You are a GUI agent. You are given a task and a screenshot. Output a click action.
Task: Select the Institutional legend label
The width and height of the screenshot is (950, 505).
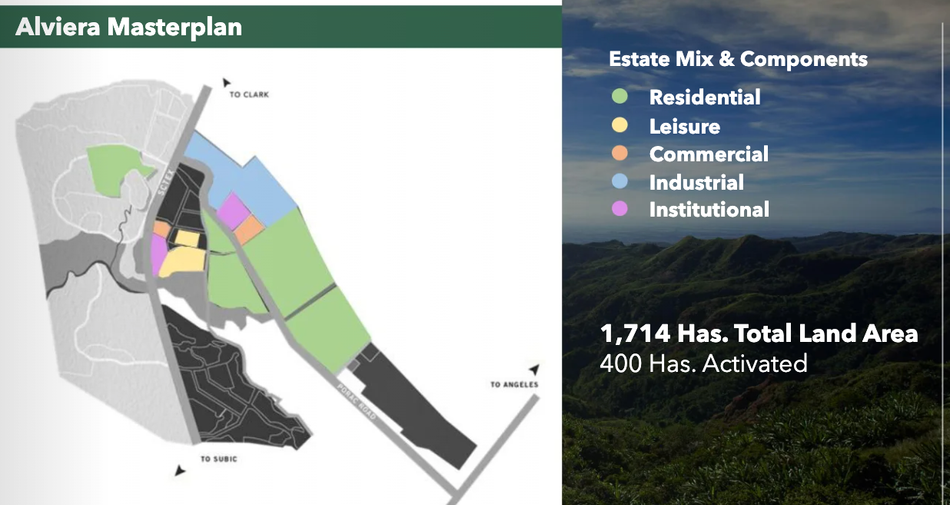click(709, 210)
